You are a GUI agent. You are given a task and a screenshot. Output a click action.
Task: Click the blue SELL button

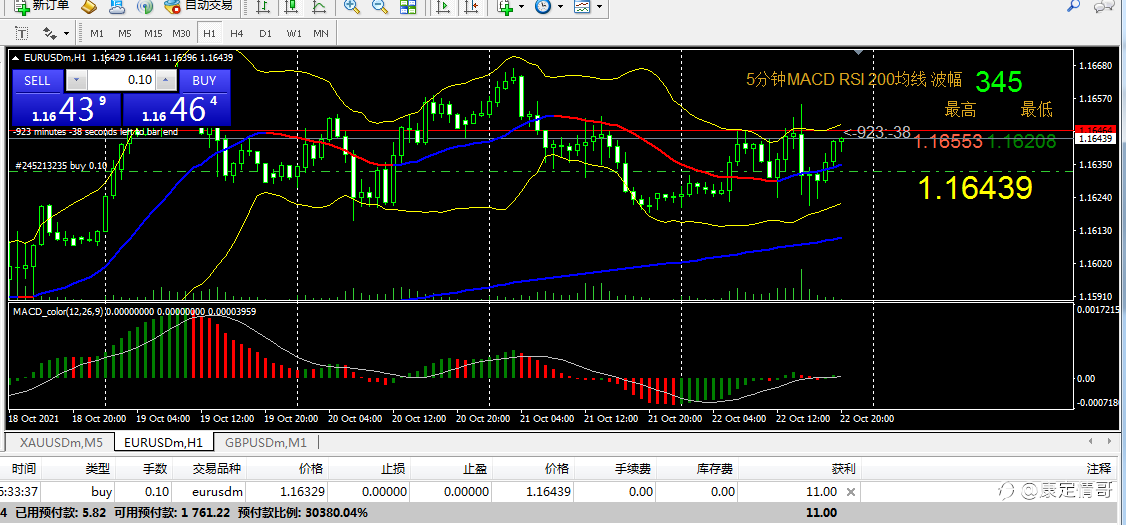[37, 80]
